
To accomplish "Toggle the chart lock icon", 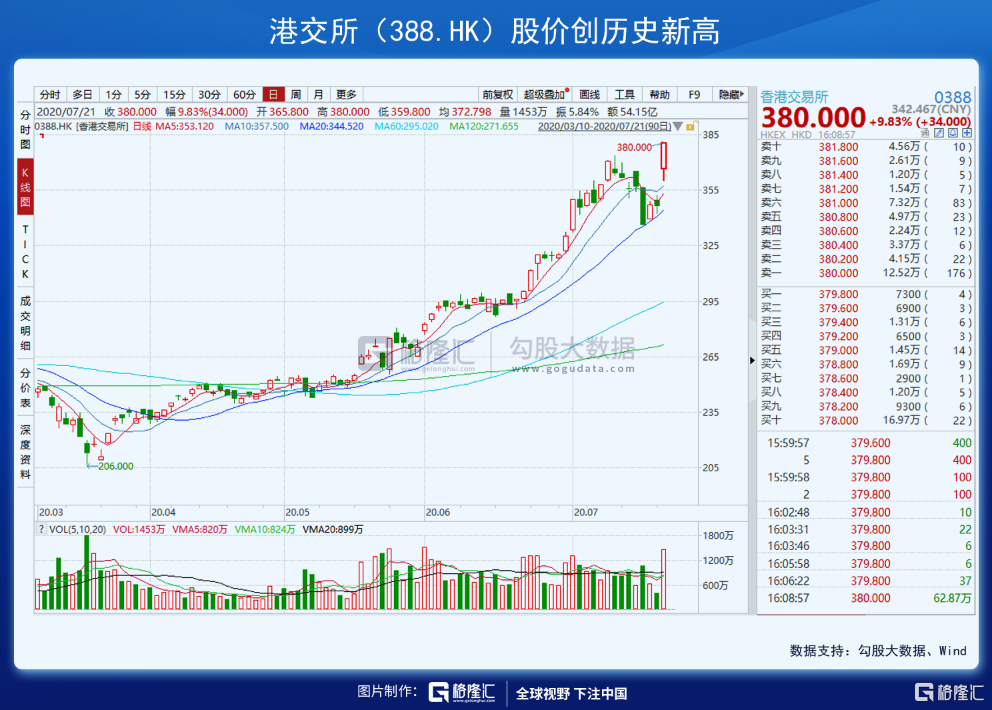I will pyautogui.click(x=691, y=126).
